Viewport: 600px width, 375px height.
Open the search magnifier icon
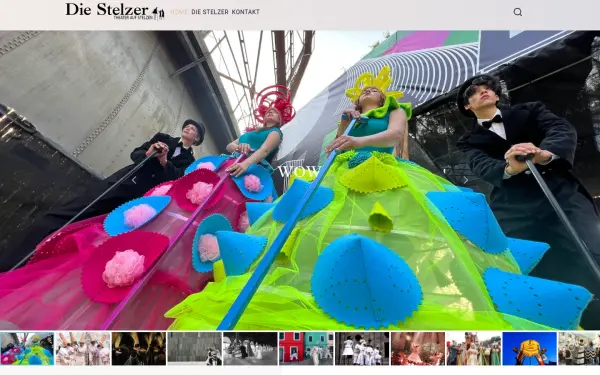click(517, 12)
